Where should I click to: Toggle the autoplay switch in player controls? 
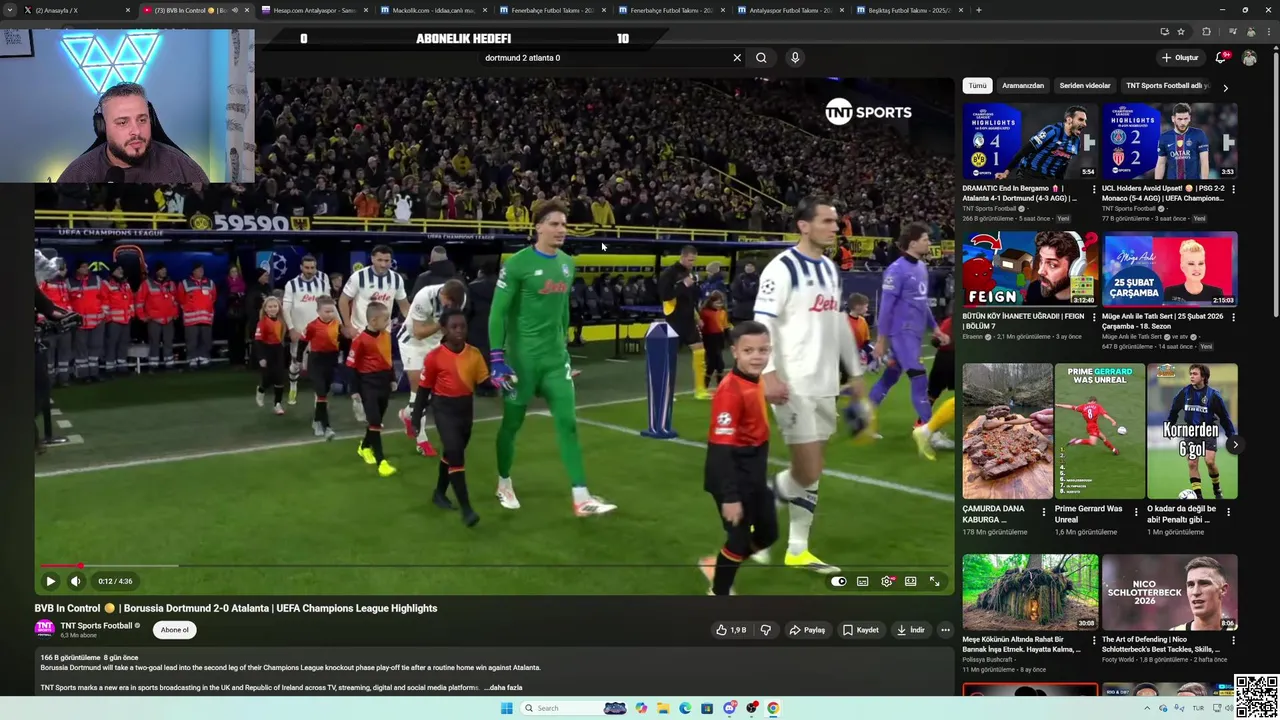(838, 581)
